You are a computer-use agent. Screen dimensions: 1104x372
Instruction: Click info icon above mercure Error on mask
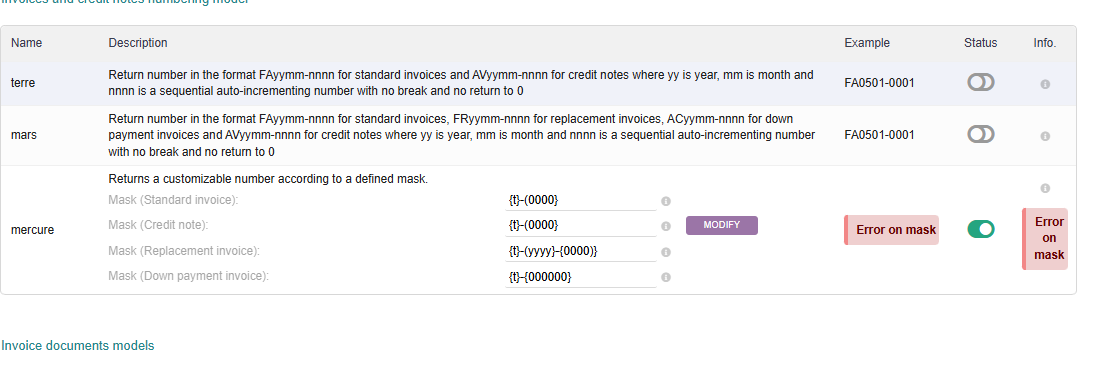coord(1045,188)
